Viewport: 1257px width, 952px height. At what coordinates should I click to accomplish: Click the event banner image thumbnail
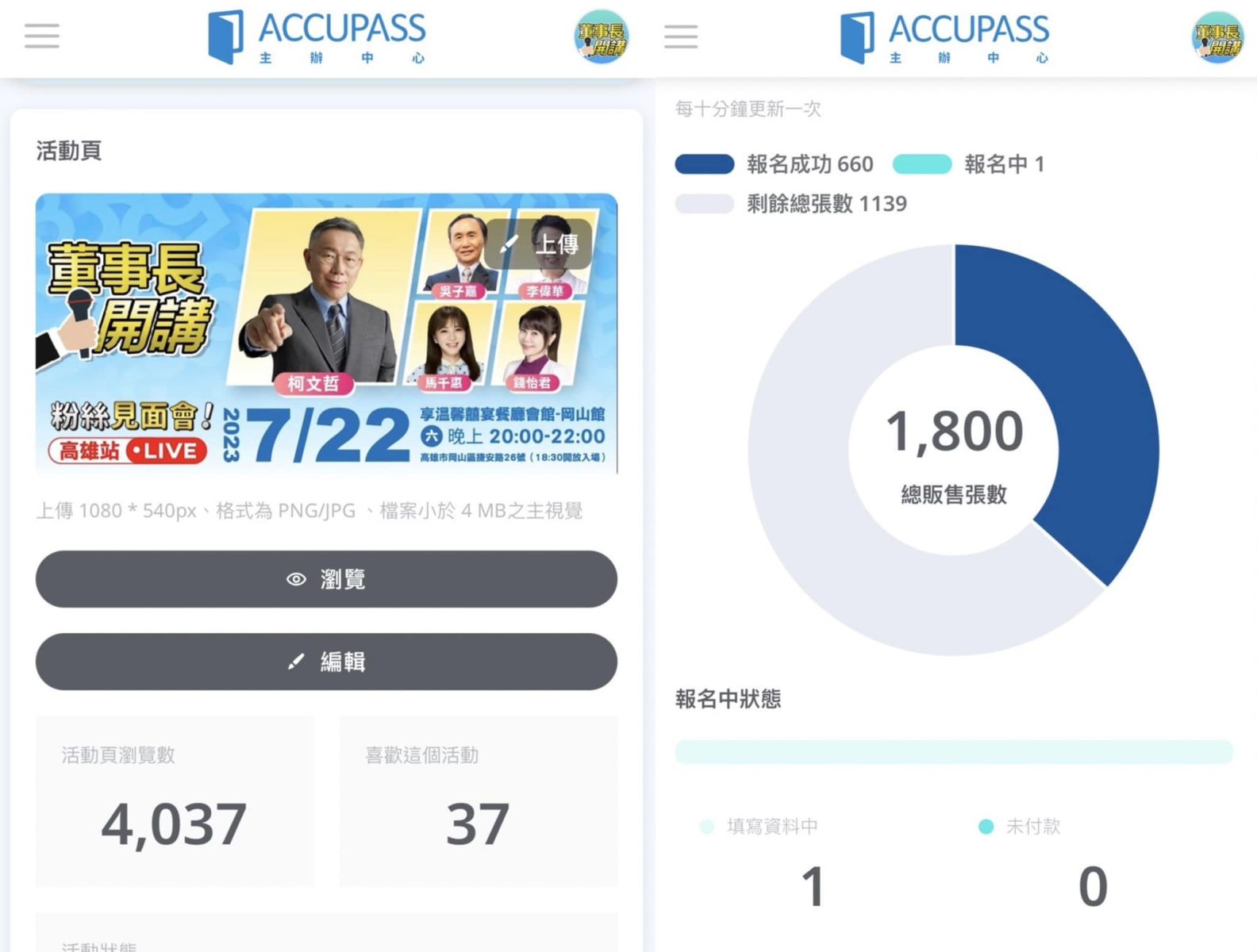pos(326,333)
